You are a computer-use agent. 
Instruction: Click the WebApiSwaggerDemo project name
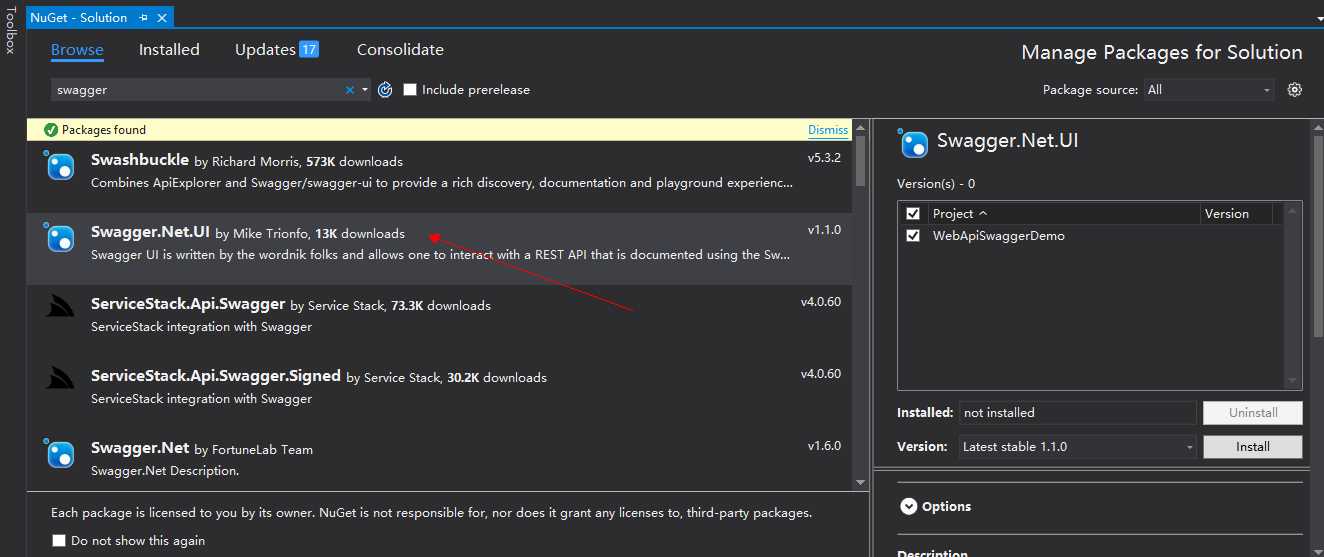tap(998, 236)
